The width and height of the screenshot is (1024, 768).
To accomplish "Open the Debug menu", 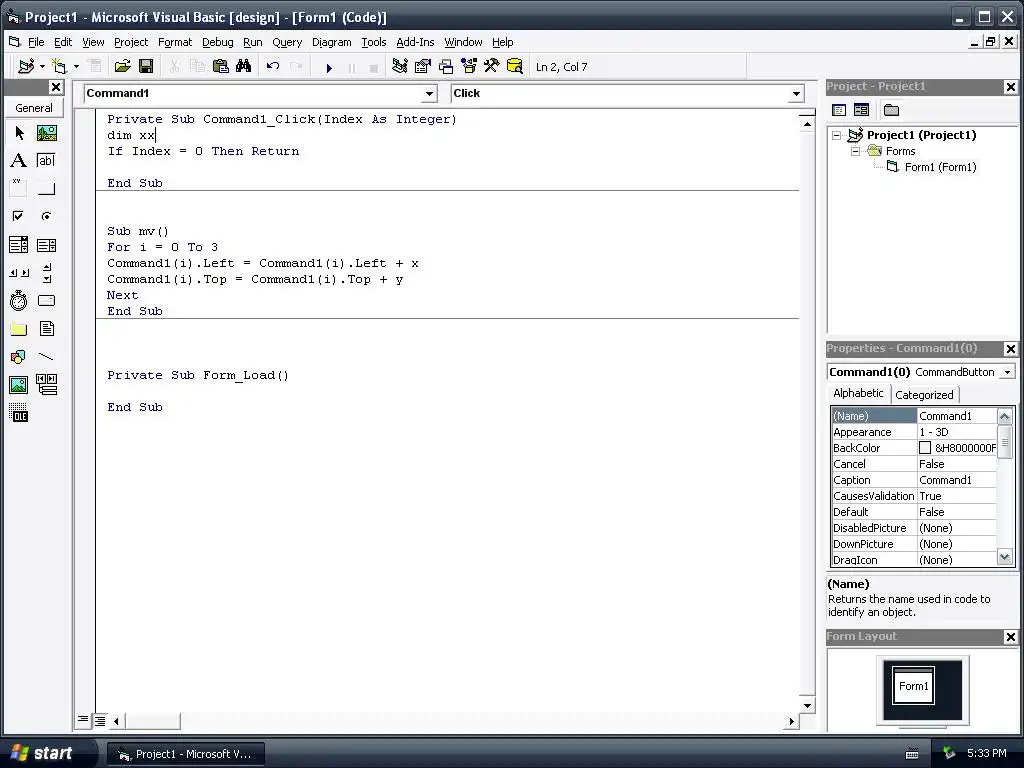I will pyautogui.click(x=217, y=42).
